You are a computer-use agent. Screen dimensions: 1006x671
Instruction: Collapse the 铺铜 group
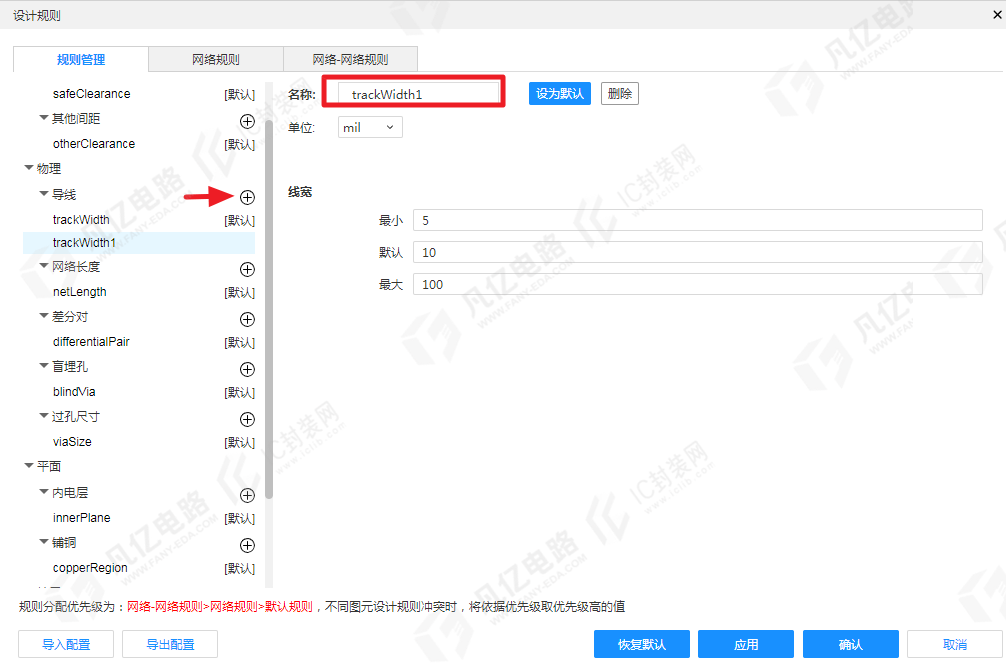click(x=44, y=542)
